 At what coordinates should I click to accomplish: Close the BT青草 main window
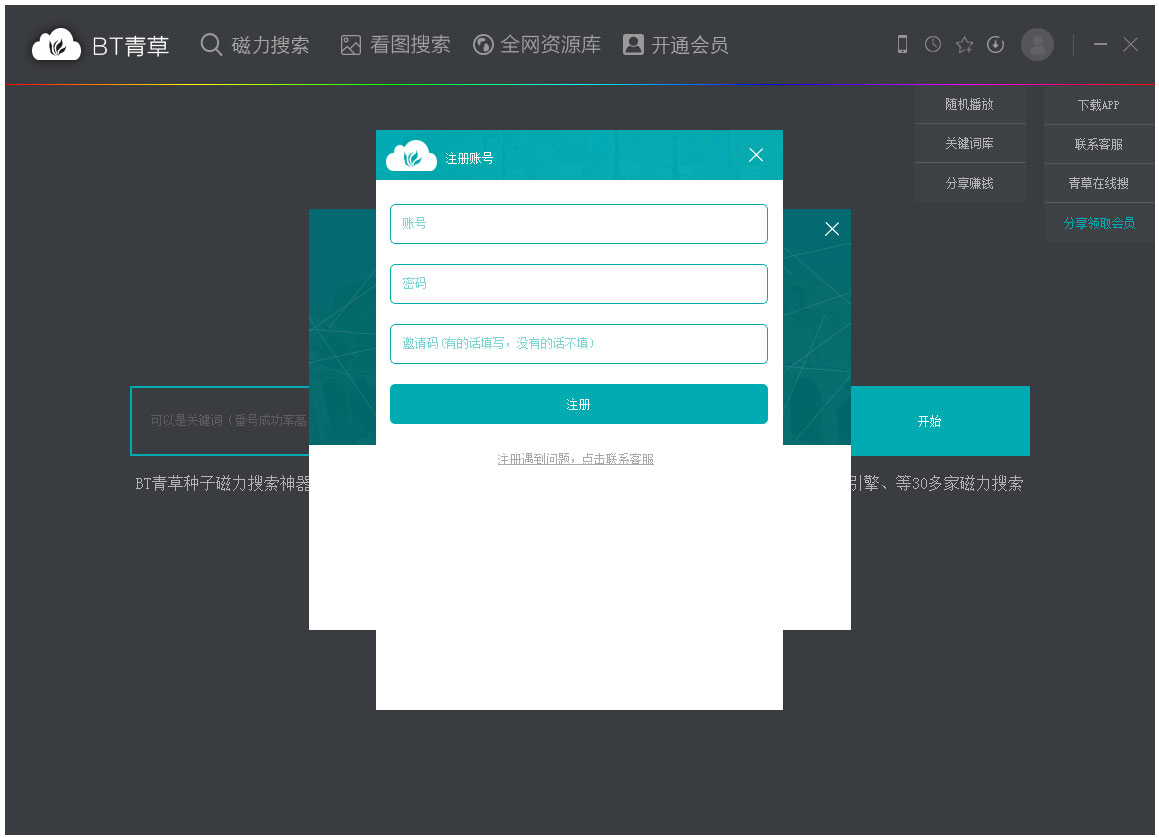[x=1130, y=44]
